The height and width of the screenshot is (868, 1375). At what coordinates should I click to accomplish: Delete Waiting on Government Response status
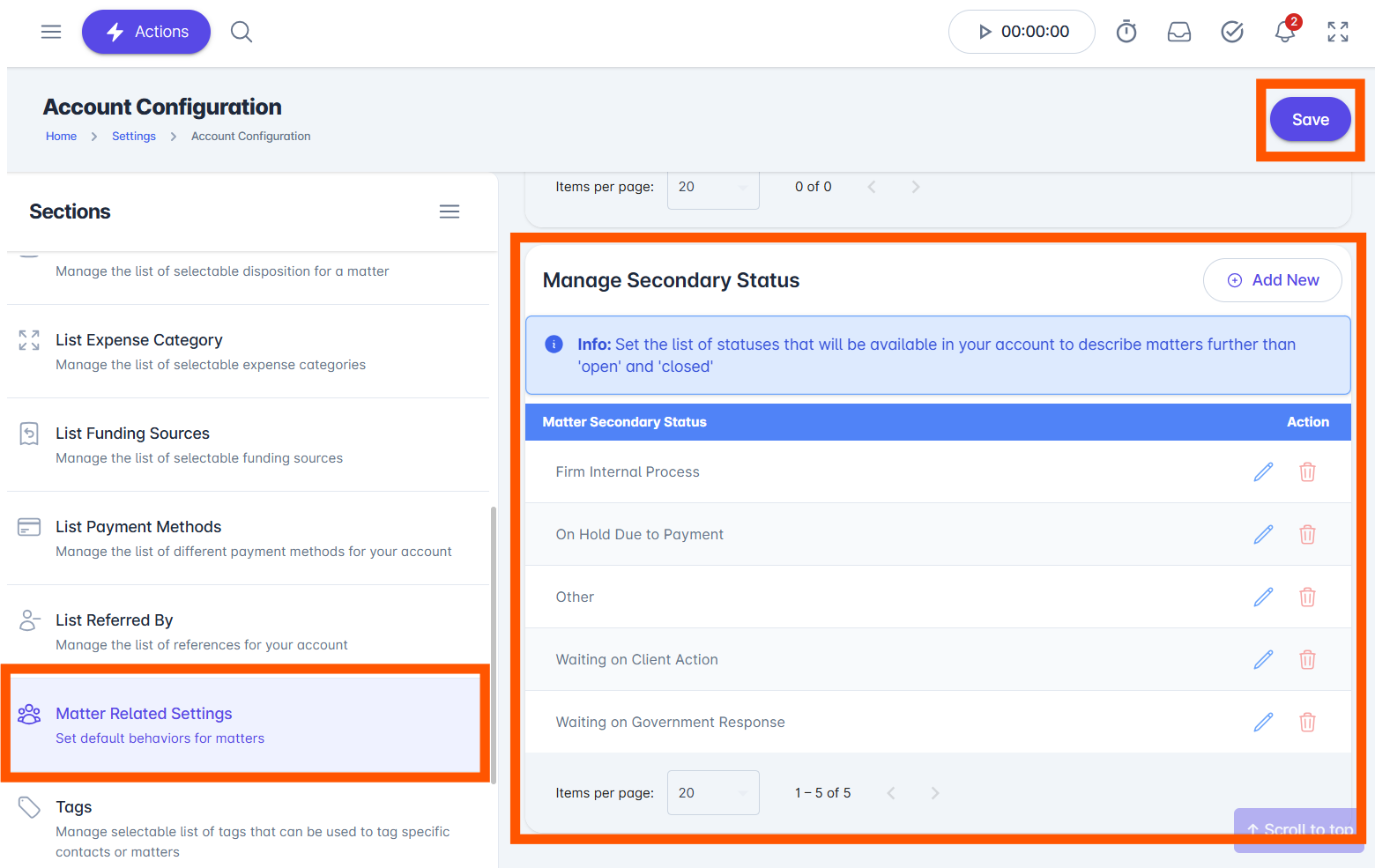click(x=1307, y=723)
